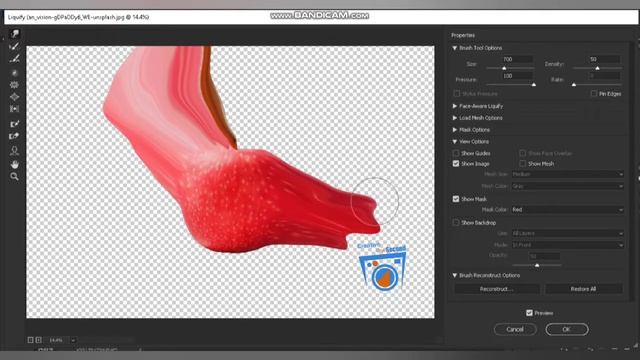Expand the Mask Options section
640x360 pixels.
[454, 130]
